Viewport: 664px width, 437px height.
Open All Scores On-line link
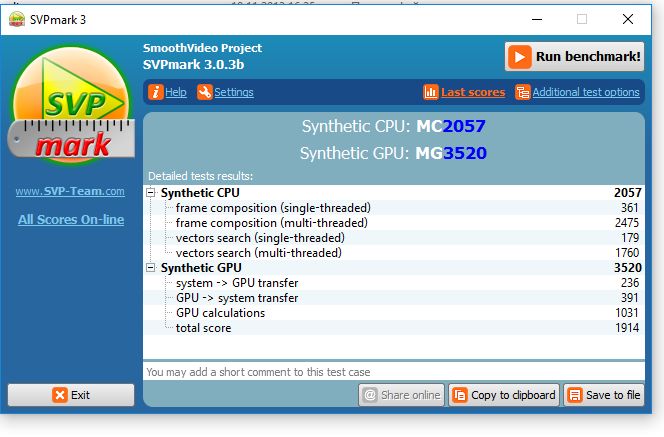point(71,219)
